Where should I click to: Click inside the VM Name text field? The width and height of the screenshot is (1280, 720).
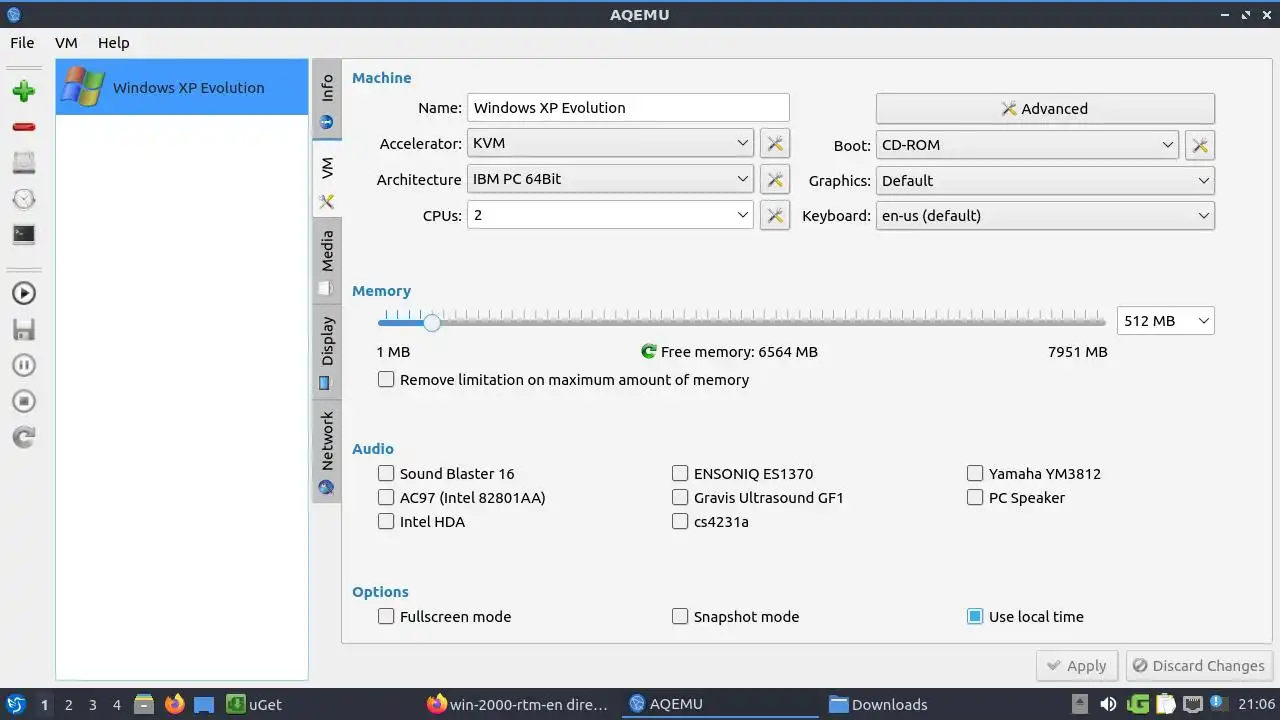(x=628, y=108)
